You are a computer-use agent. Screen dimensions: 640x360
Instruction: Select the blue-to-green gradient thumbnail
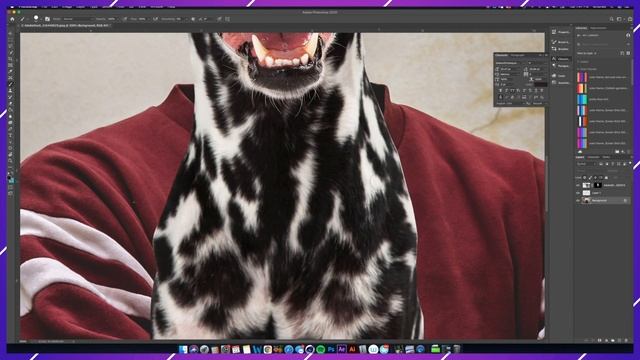click(x=582, y=99)
